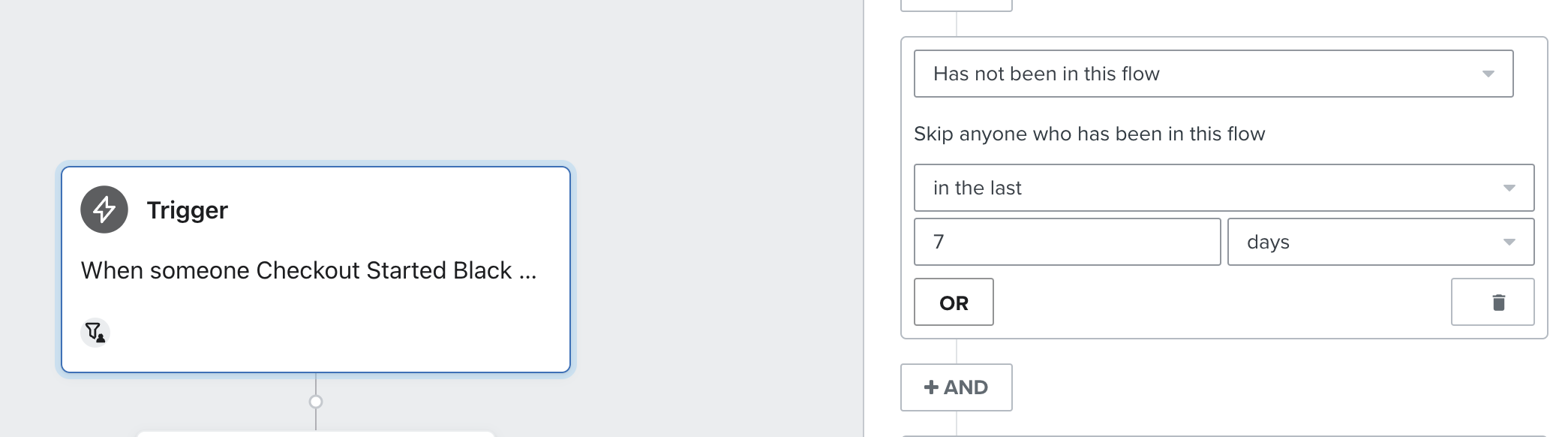The width and height of the screenshot is (1568, 437).
Task: Open the "days" time unit dropdown
Action: [x=1379, y=242]
